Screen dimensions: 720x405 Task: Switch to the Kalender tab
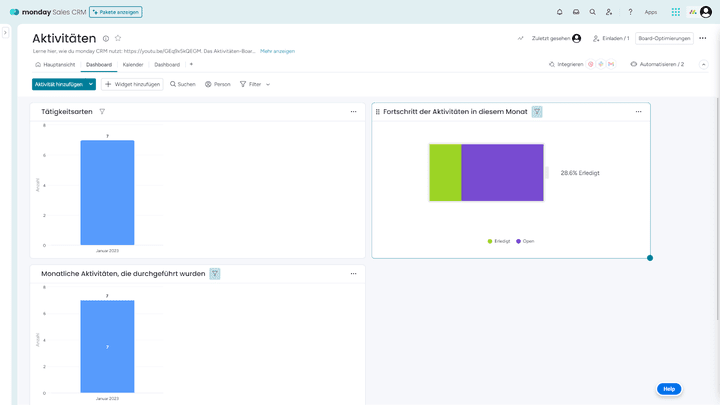133,64
